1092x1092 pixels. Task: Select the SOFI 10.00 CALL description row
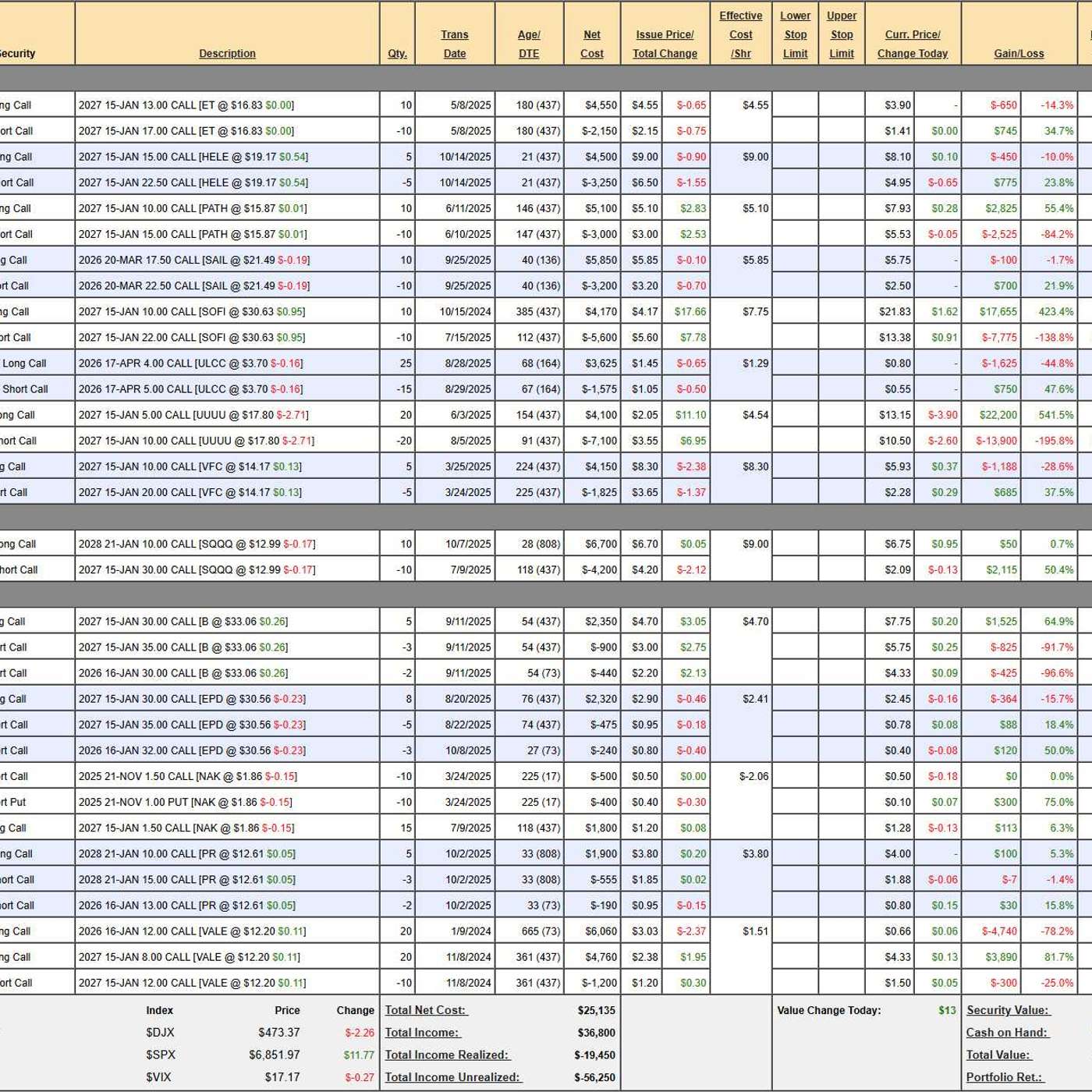[x=192, y=311]
